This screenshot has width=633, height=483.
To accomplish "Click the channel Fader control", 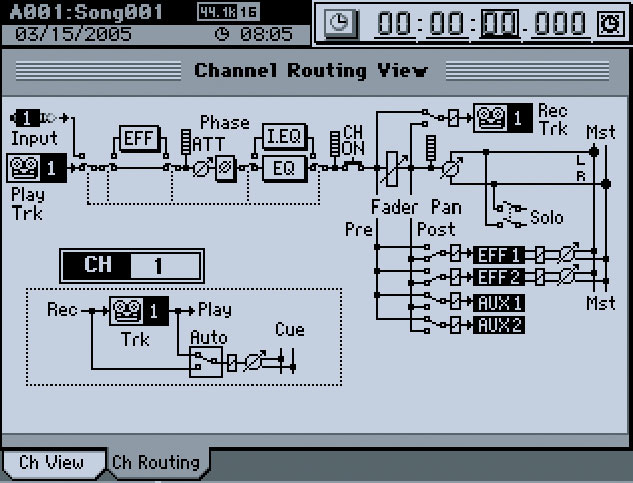I will [x=393, y=168].
